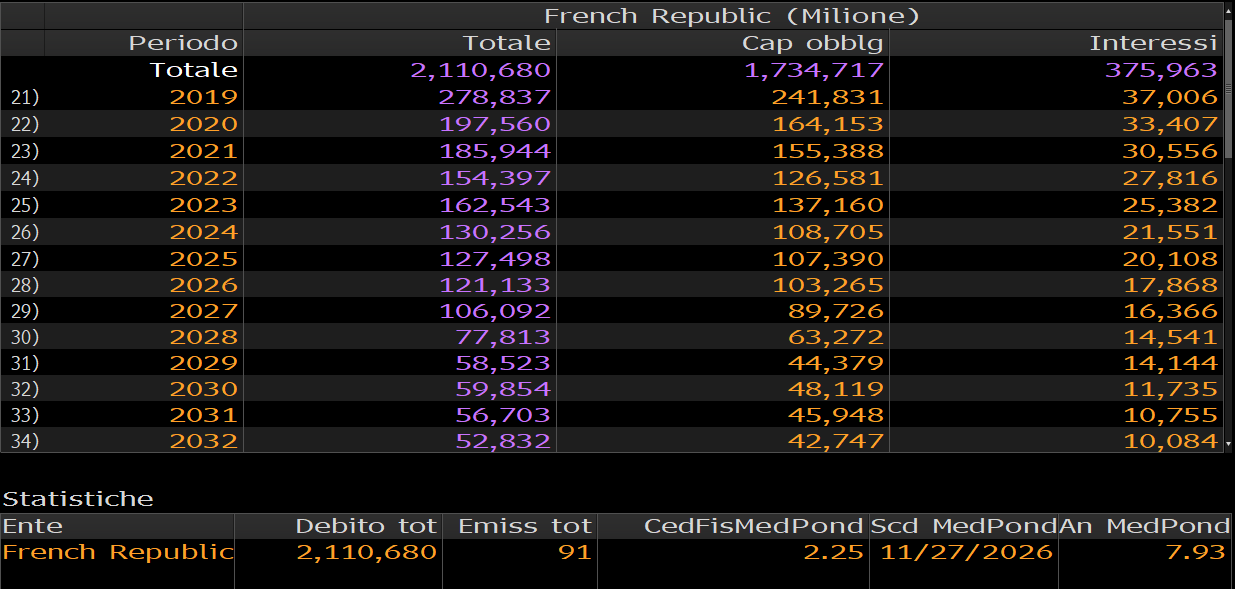Select year 2029 in Periodo column
The width and height of the screenshot is (1235, 589).
tap(204, 363)
